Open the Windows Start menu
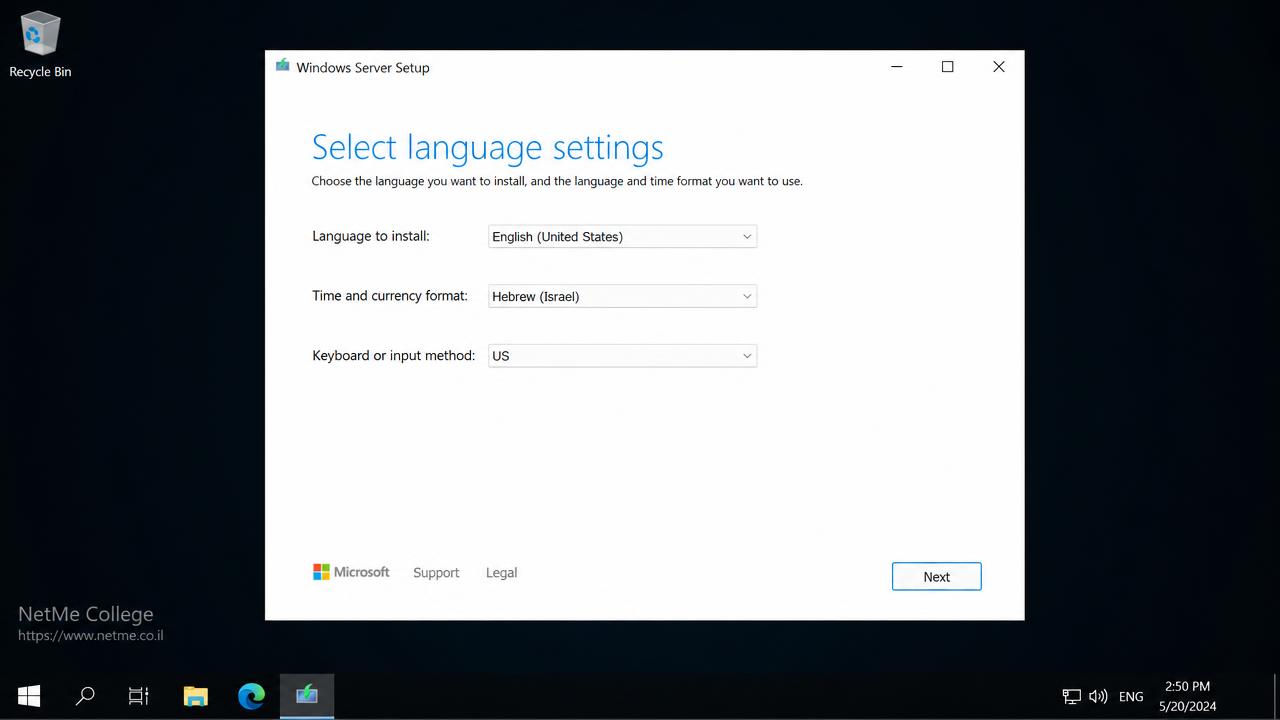The height and width of the screenshot is (720, 1280). [x=29, y=696]
